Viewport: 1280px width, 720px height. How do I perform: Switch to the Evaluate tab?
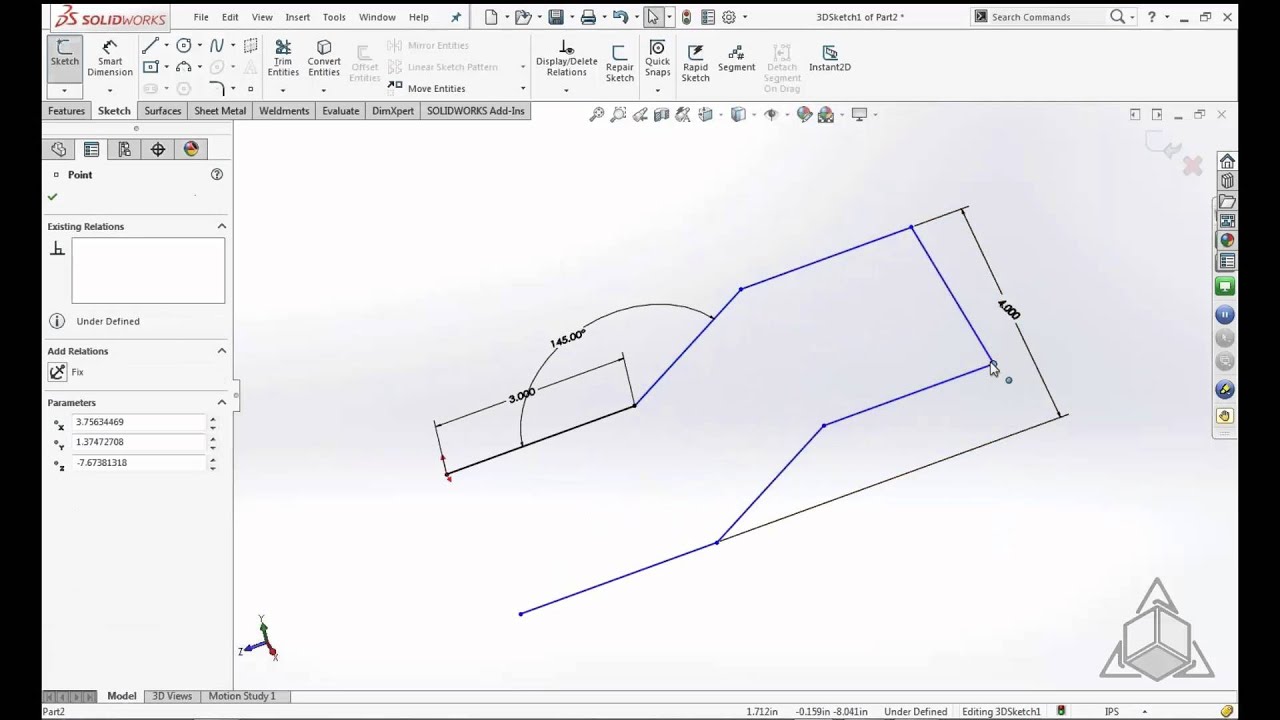pos(340,111)
